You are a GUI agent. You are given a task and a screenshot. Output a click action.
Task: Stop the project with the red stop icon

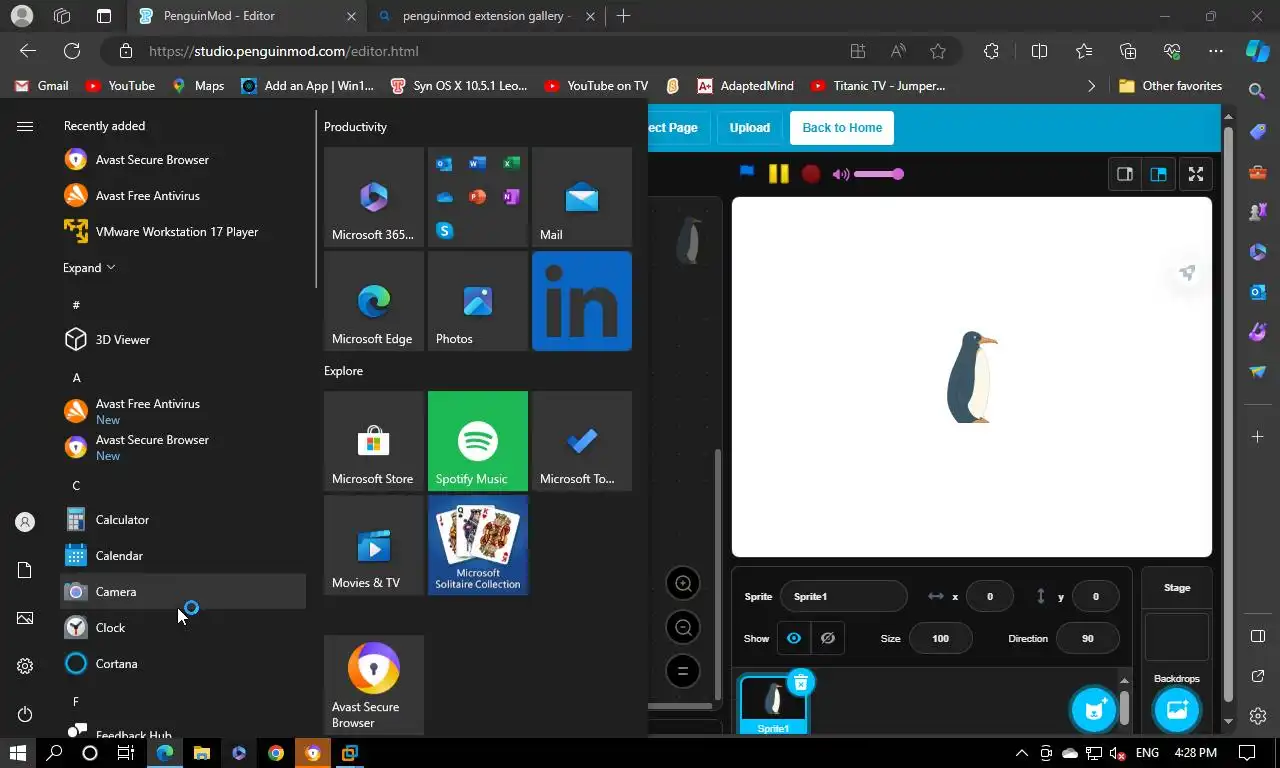pos(811,174)
